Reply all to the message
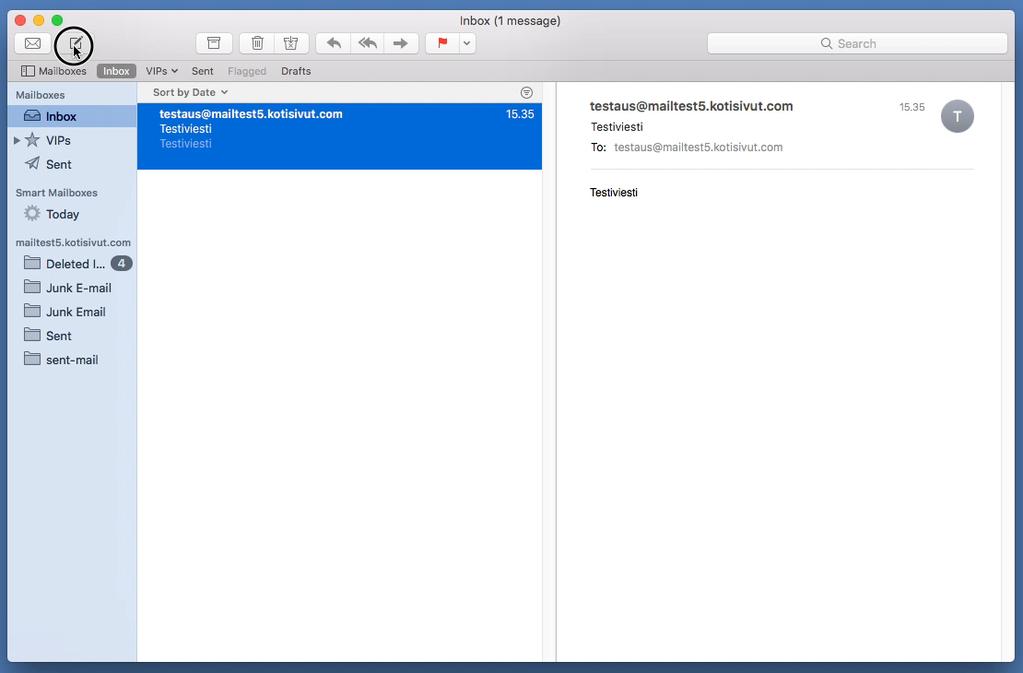 [x=367, y=44]
